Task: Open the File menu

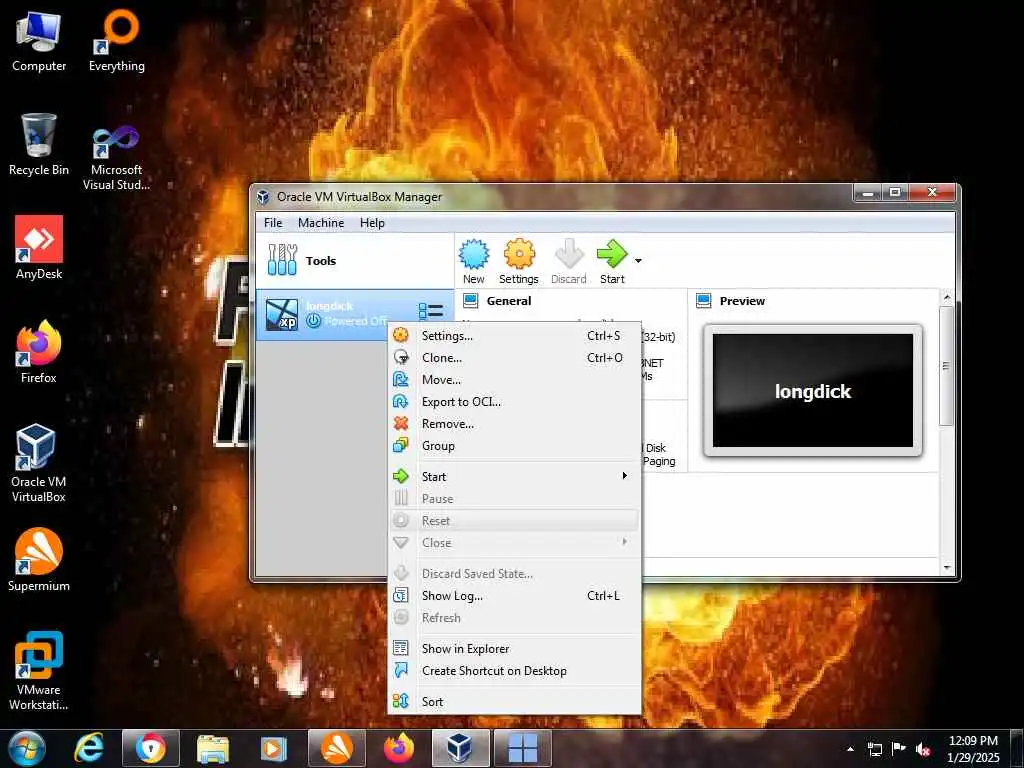Action: pos(273,223)
